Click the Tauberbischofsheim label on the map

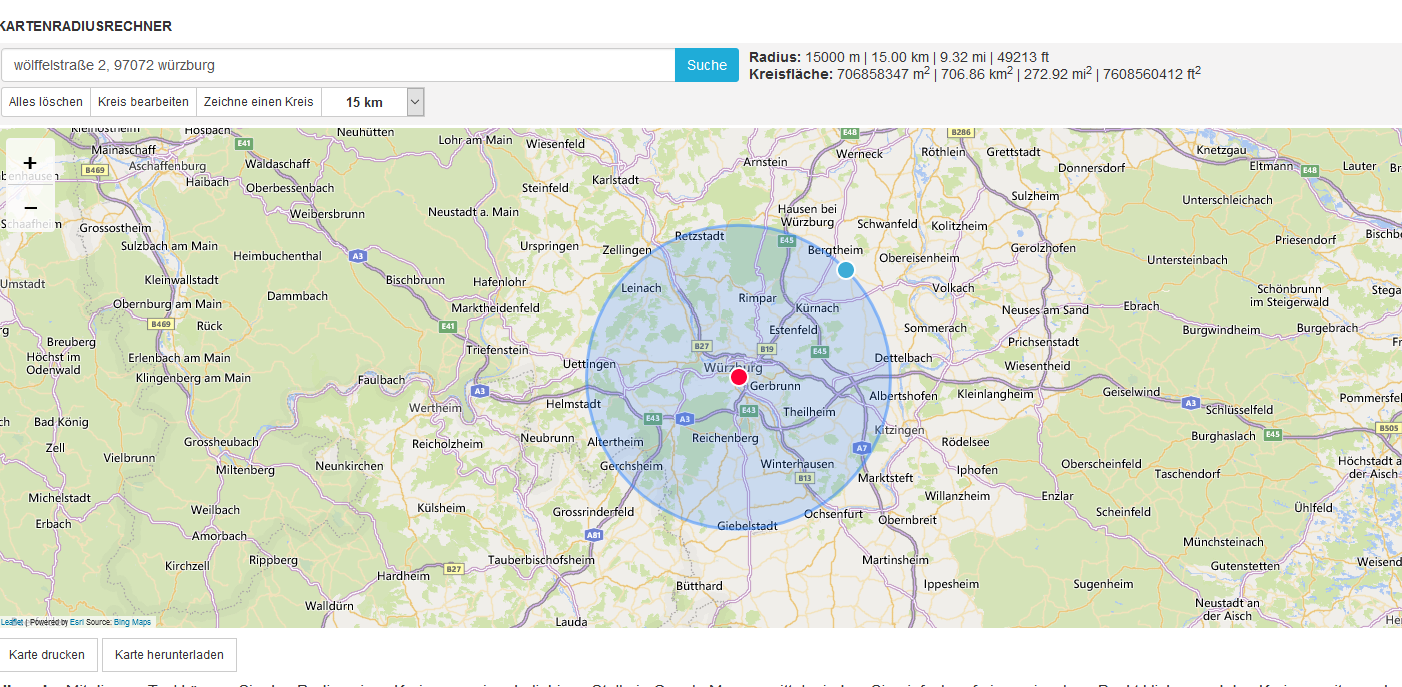[x=543, y=559]
